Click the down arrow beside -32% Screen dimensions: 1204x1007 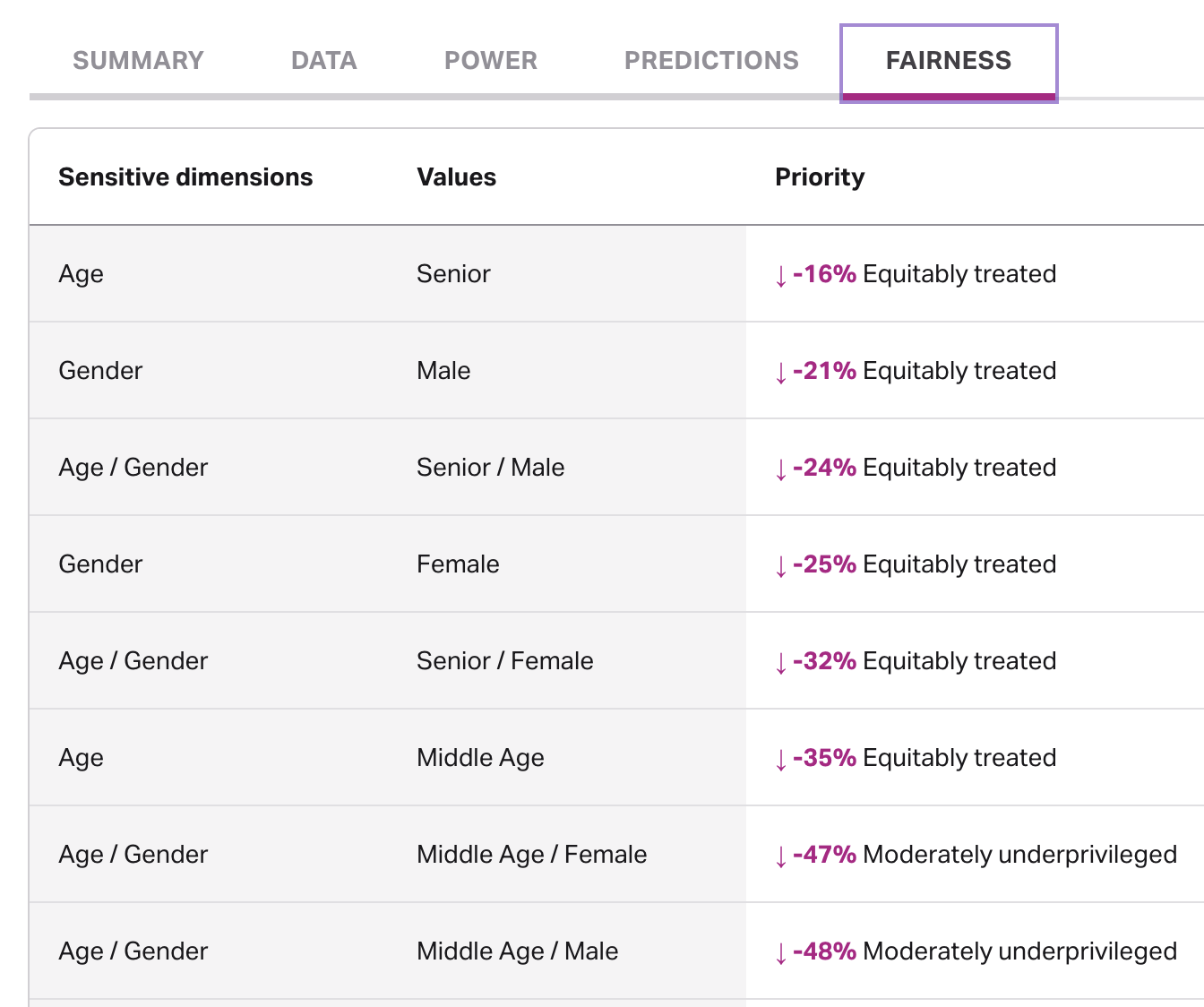781,663
